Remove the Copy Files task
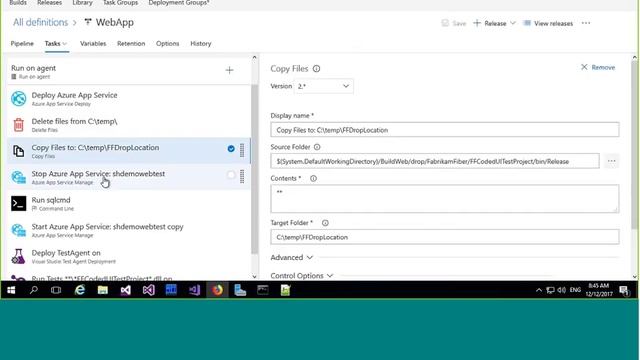The width and height of the screenshot is (640, 360). (598, 67)
